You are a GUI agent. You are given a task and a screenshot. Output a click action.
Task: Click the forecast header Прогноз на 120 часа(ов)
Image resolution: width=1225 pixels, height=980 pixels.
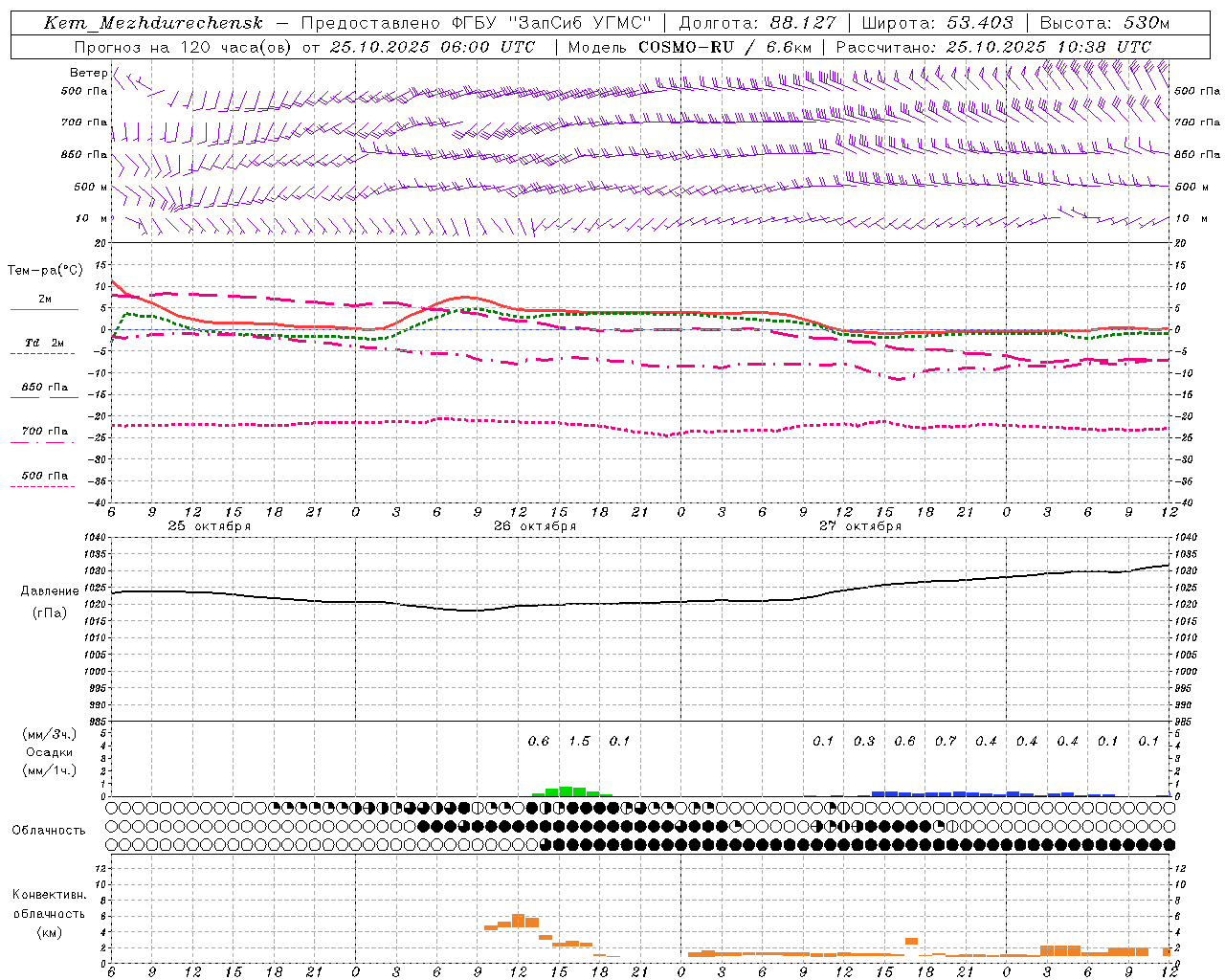pos(184,46)
